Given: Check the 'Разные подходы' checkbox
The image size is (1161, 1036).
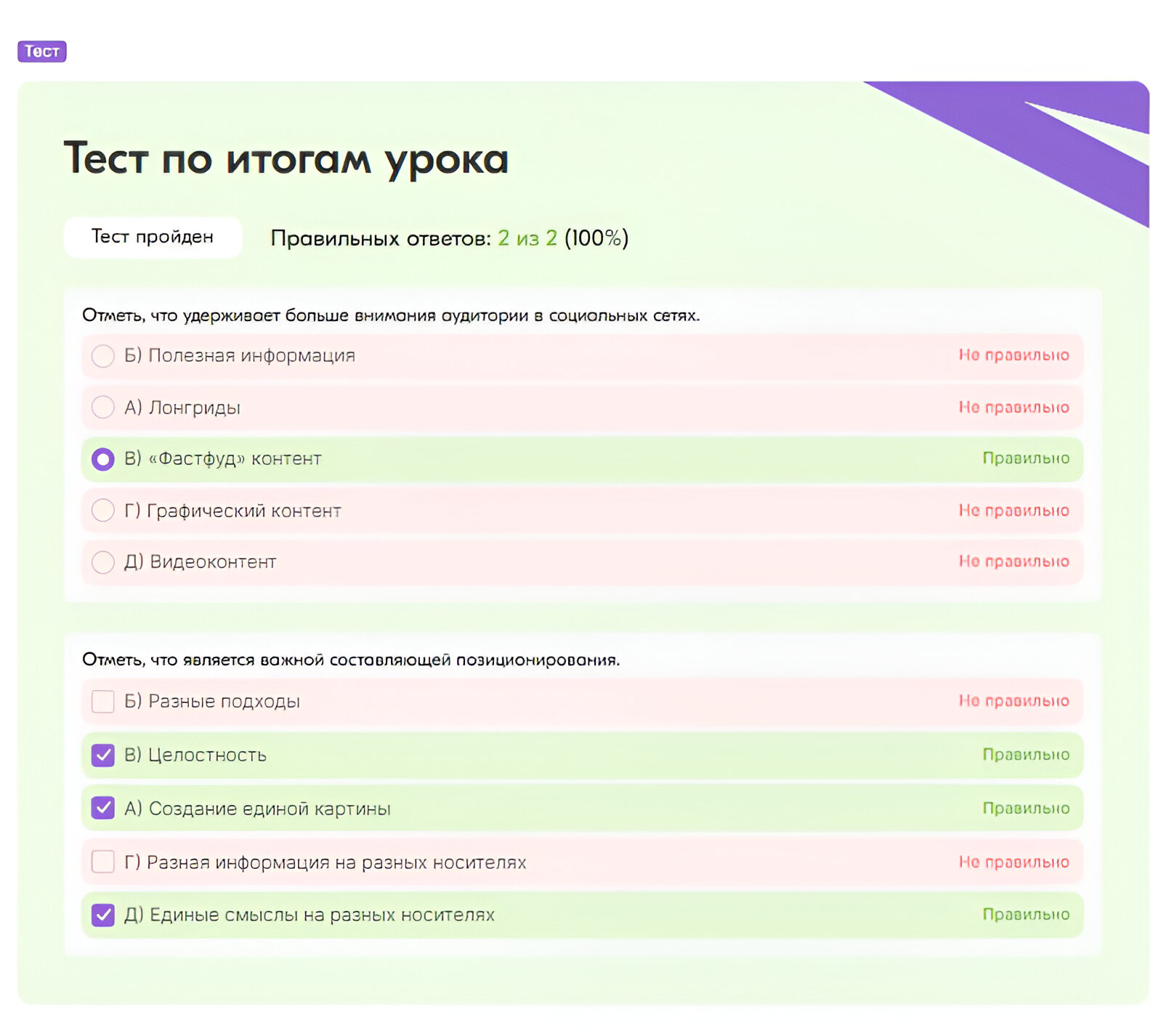Looking at the screenshot, I should click(103, 702).
